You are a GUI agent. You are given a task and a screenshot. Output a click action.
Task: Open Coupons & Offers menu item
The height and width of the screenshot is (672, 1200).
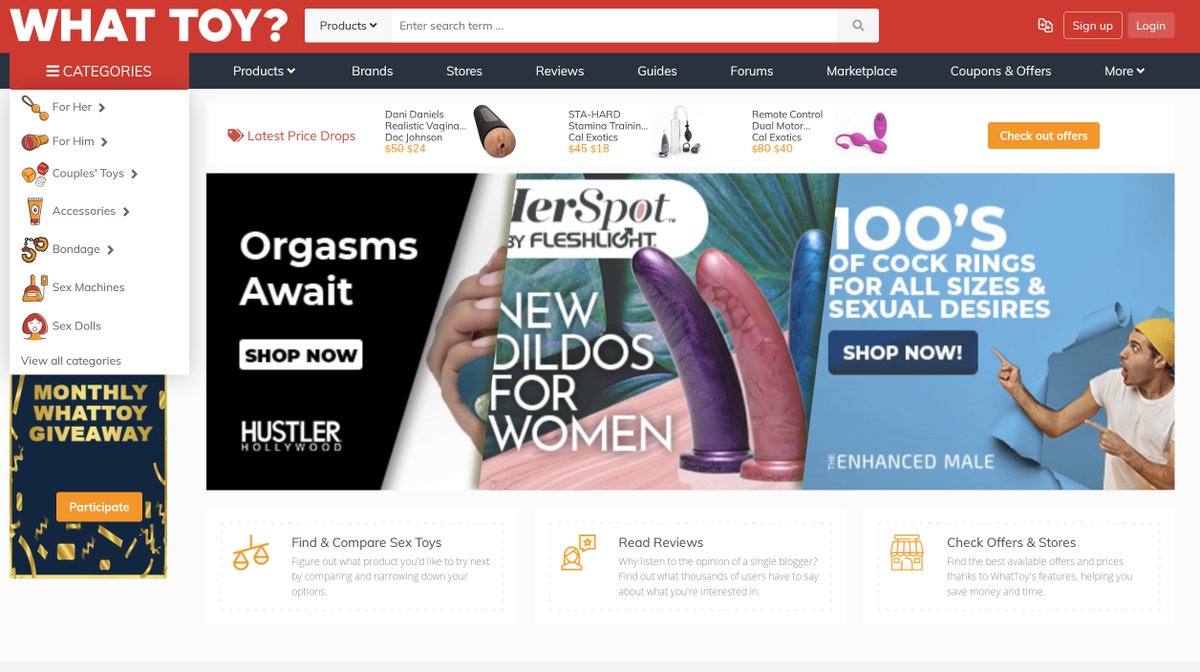pyautogui.click(x=1001, y=71)
